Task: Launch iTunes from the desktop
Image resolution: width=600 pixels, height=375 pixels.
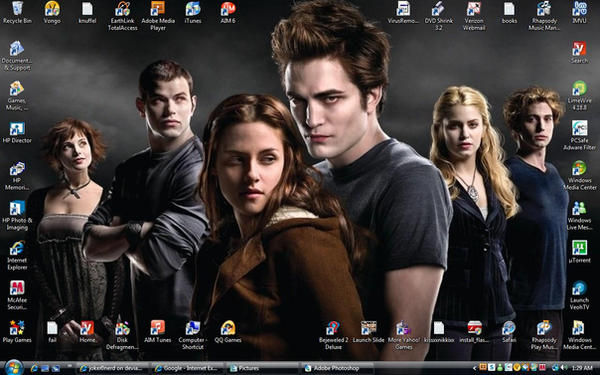Action: [193, 13]
